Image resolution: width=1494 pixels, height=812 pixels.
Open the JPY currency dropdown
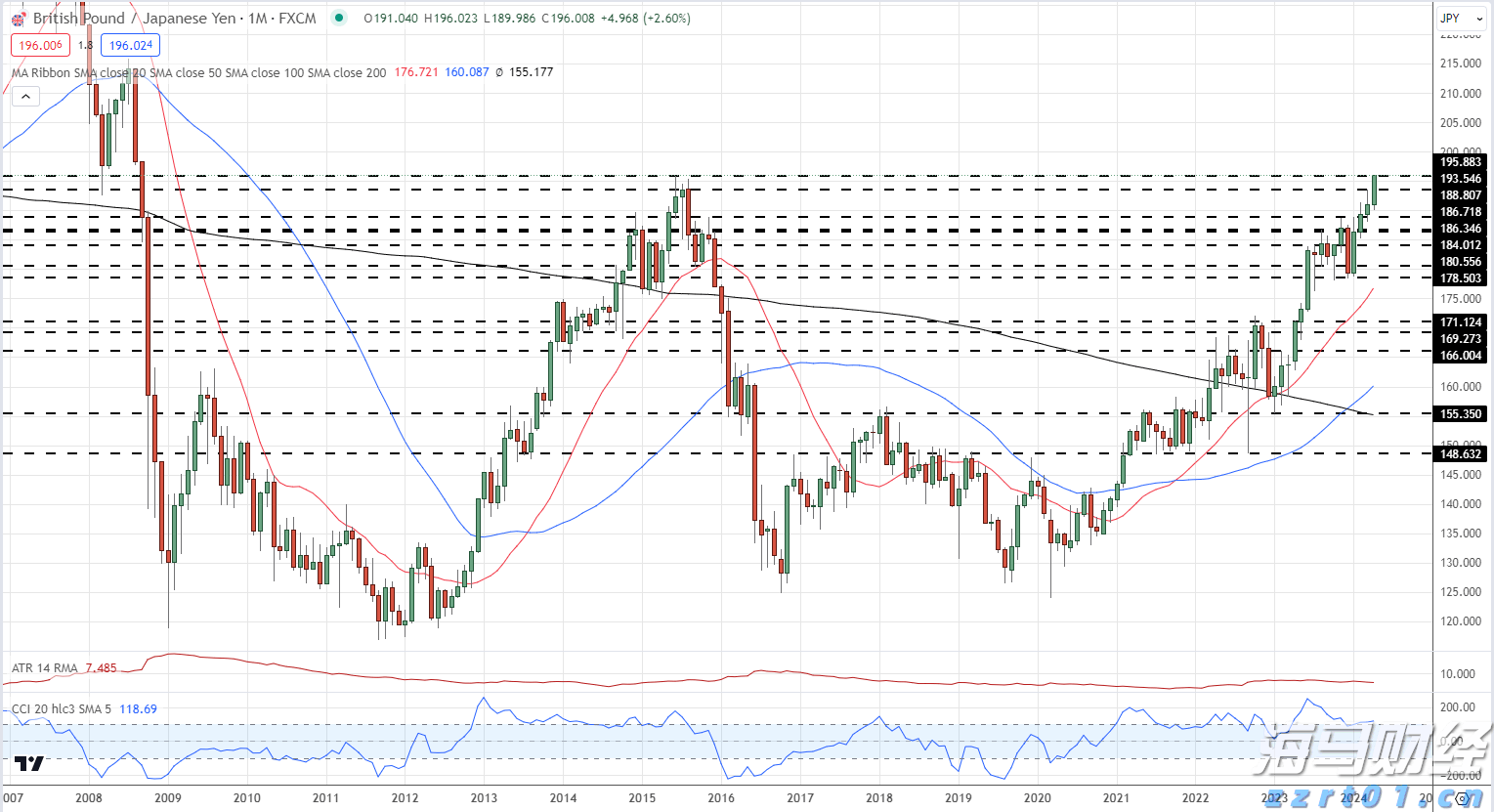click(x=1460, y=18)
